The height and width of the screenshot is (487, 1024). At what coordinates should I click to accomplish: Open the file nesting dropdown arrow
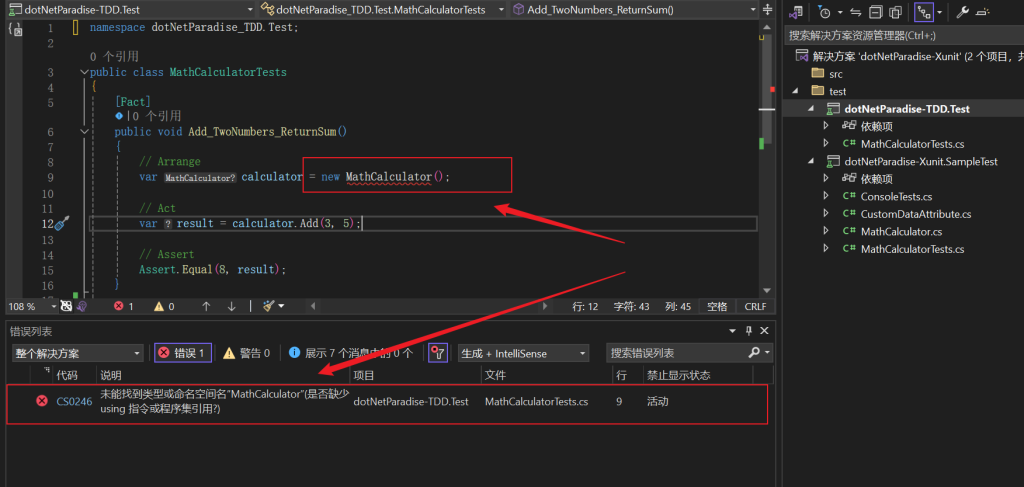[x=939, y=12]
